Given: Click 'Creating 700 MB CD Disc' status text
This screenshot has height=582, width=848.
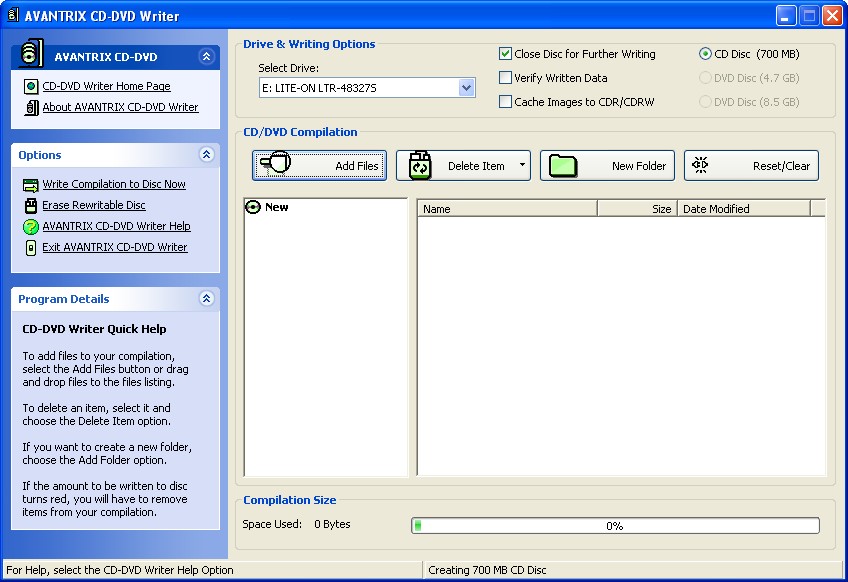Looking at the screenshot, I should [x=487, y=570].
